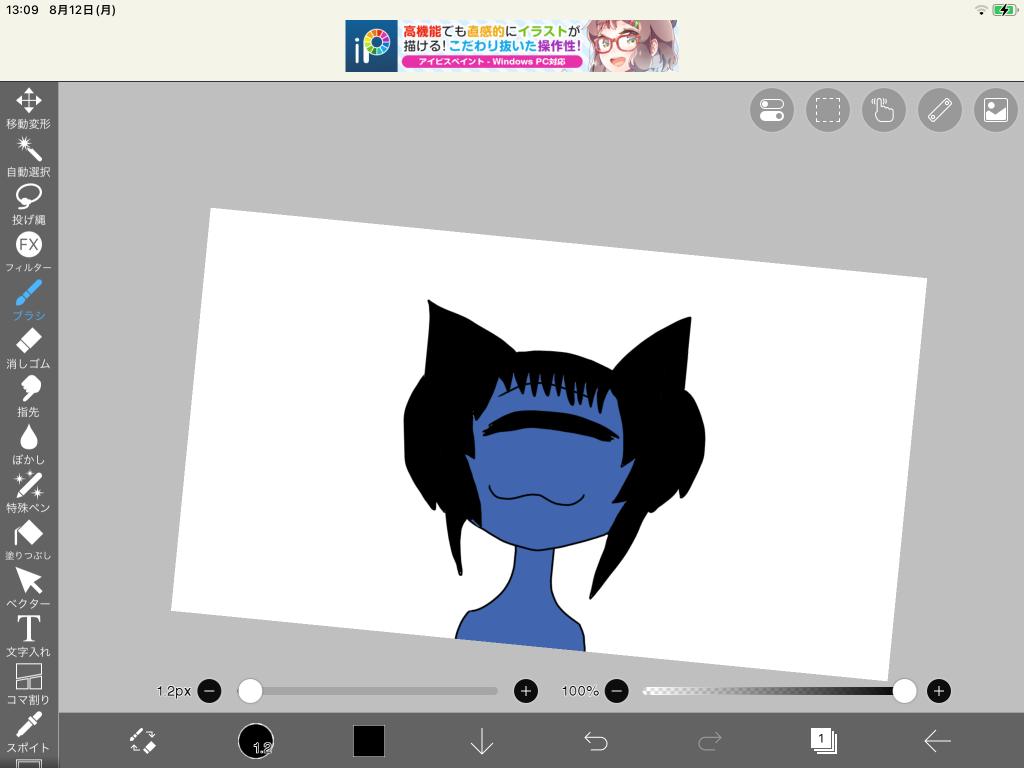1024x768 pixels.
Task: Pick the Smudge finger tool (指先)
Action: (28, 396)
